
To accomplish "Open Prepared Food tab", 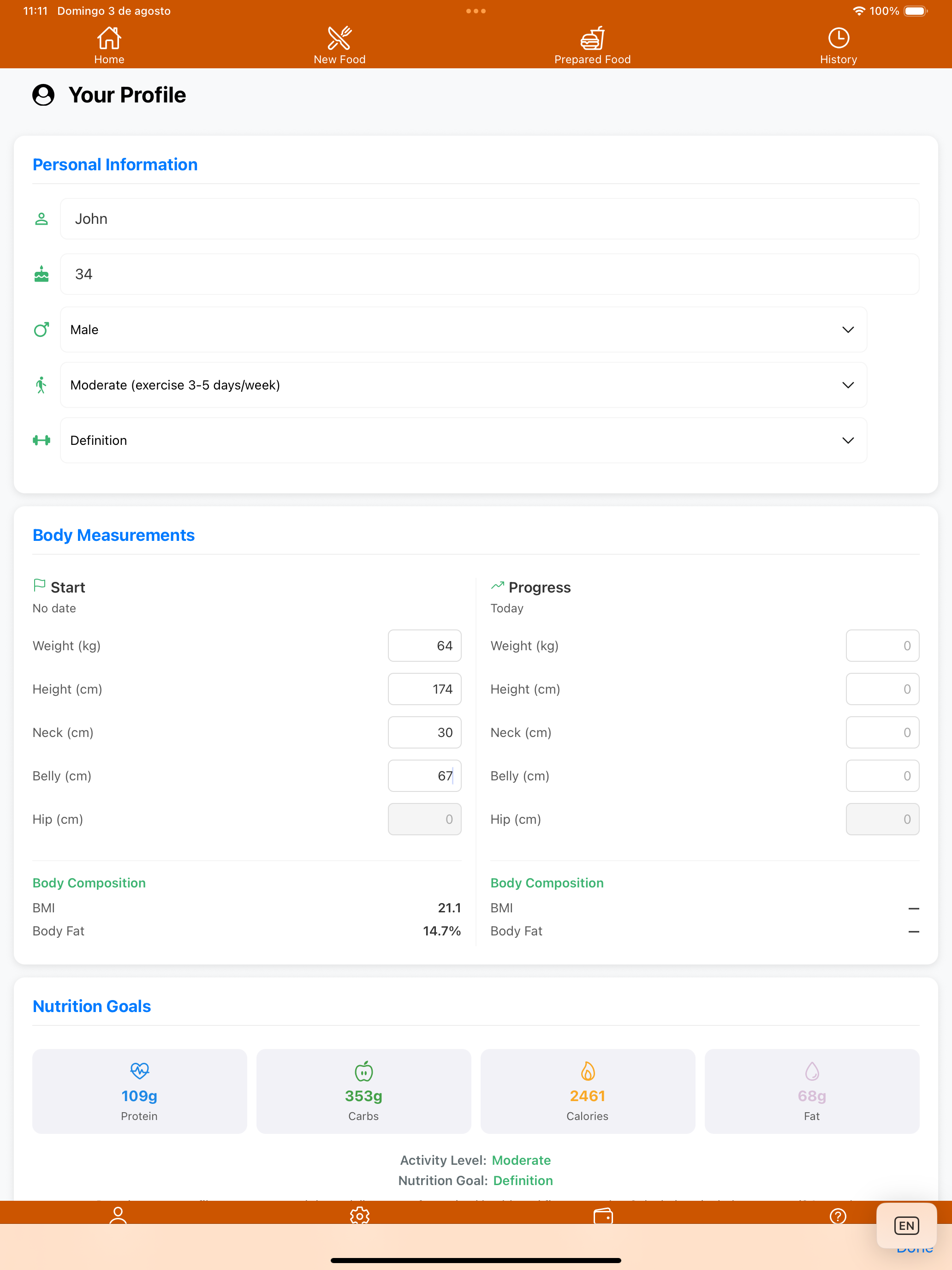I will [592, 46].
